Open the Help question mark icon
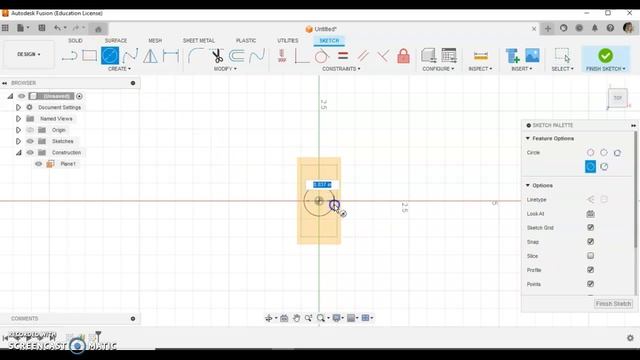 [610, 28]
